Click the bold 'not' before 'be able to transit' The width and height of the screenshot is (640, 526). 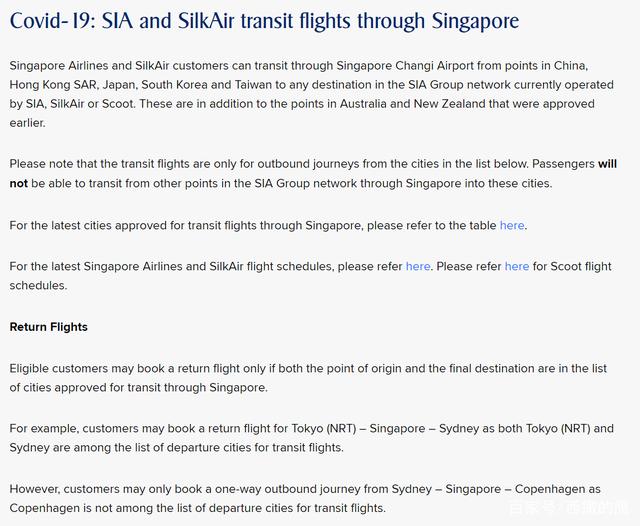[x=18, y=183]
